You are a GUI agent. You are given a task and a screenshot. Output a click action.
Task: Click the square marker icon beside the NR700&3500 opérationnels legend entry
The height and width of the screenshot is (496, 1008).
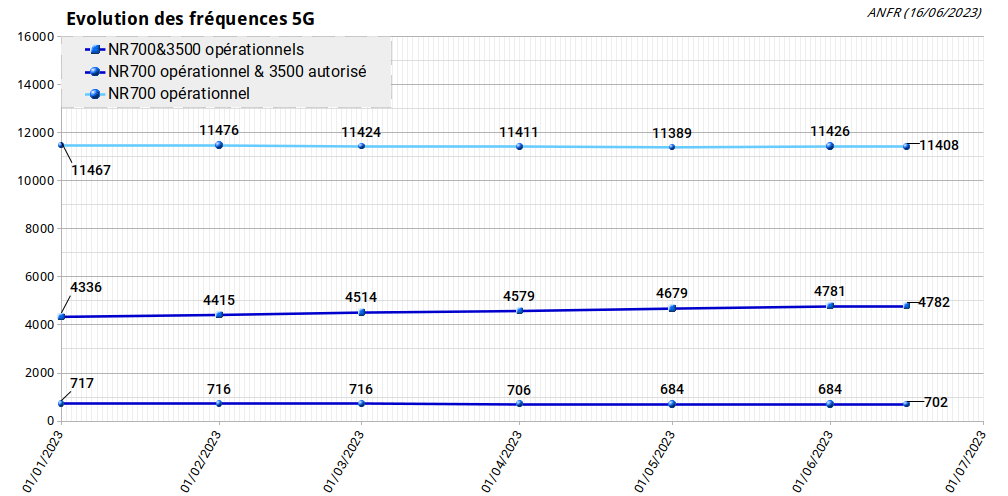tap(95, 50)
